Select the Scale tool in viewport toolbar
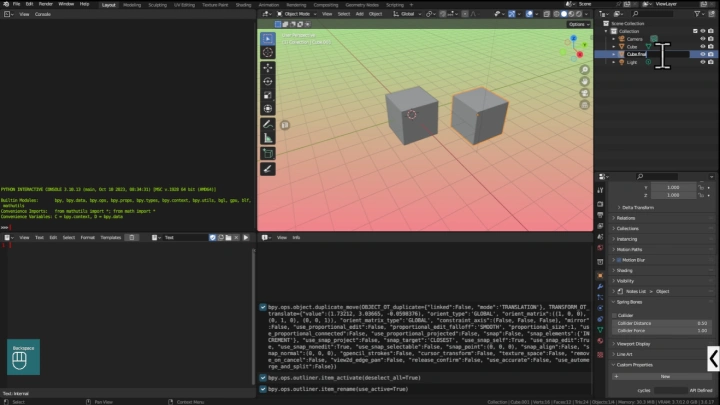720x405 pixels. tap(268, 94)
